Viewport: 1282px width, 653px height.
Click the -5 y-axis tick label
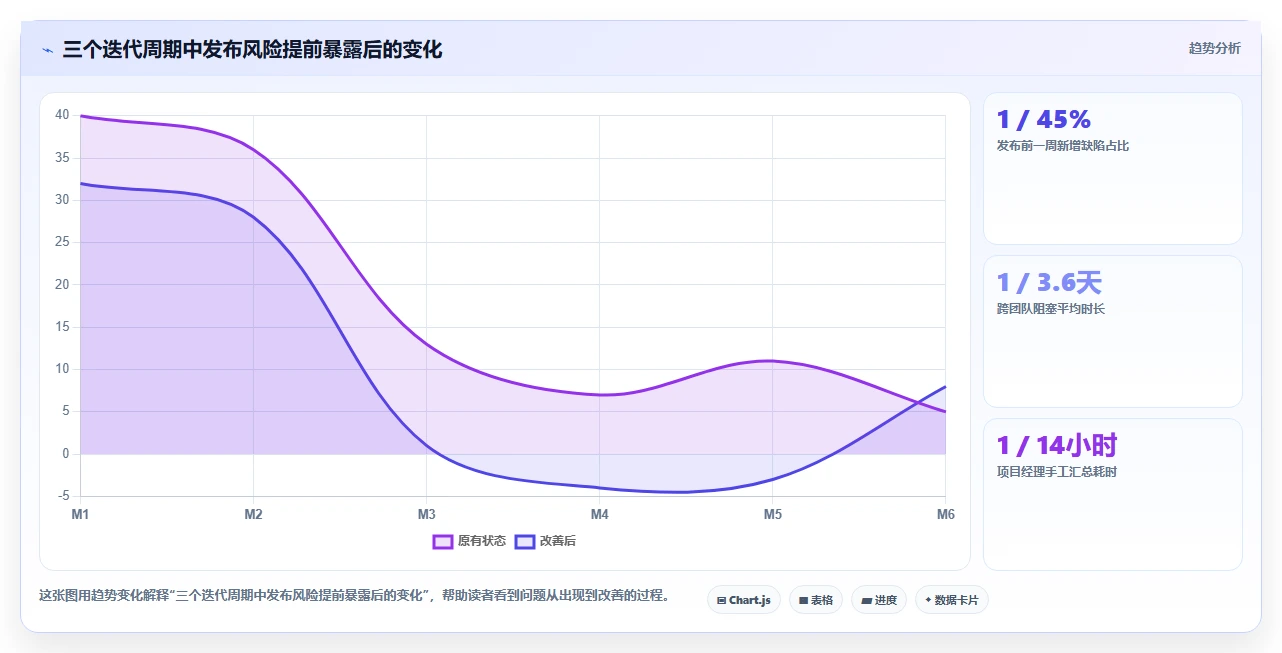click(x=63, y=496)
